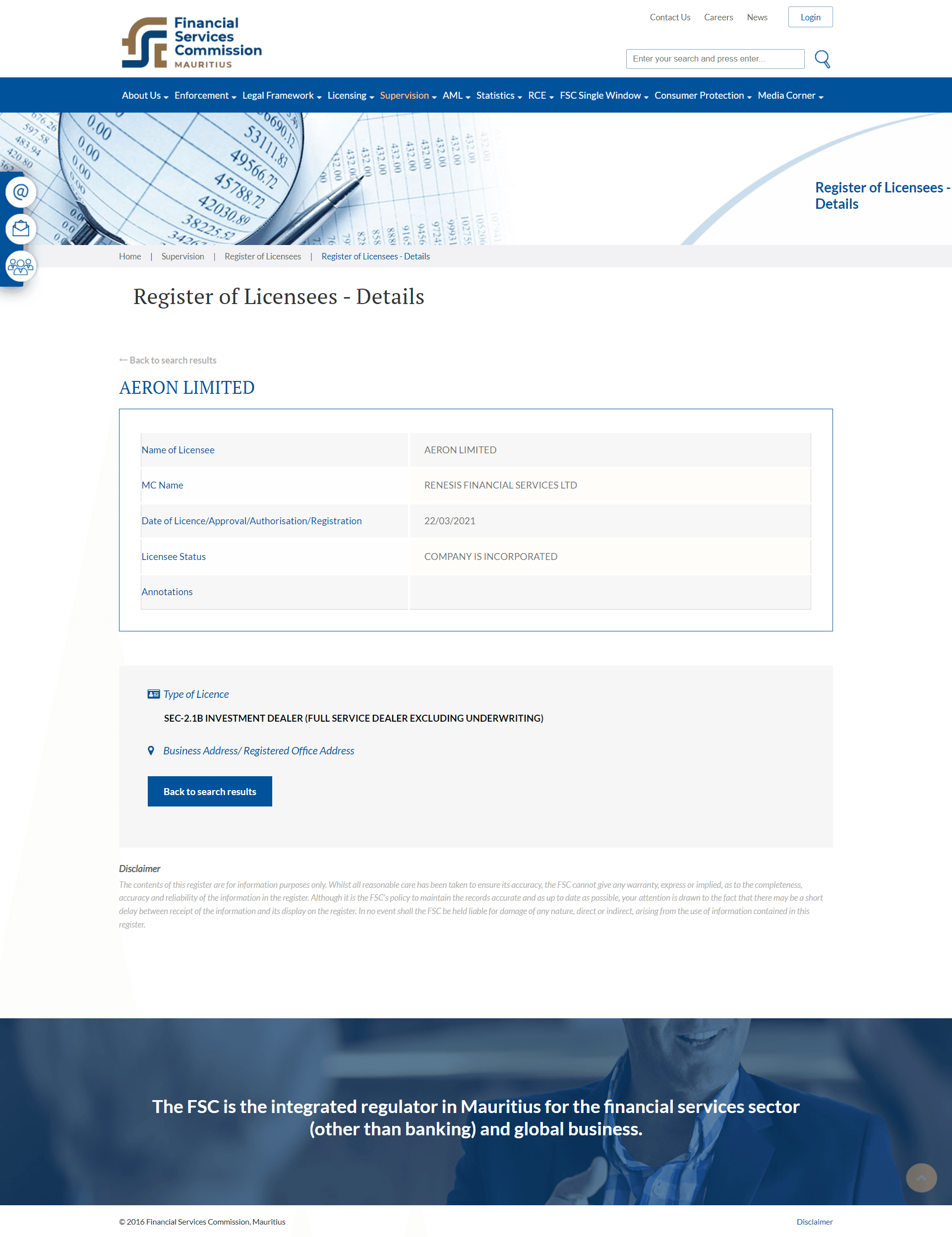Click the arrow Back to search results link
The width and height of the screenshot is (952, 1237).
coord(168,360)
